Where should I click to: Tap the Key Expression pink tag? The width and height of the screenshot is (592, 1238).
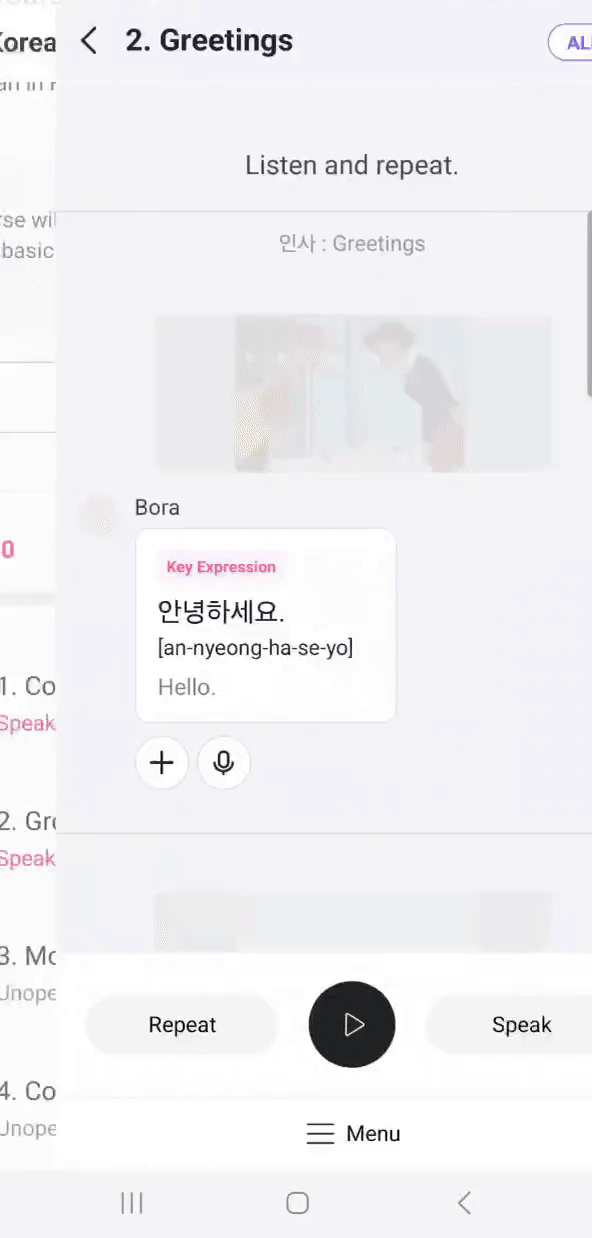click(x=221, y=567)
